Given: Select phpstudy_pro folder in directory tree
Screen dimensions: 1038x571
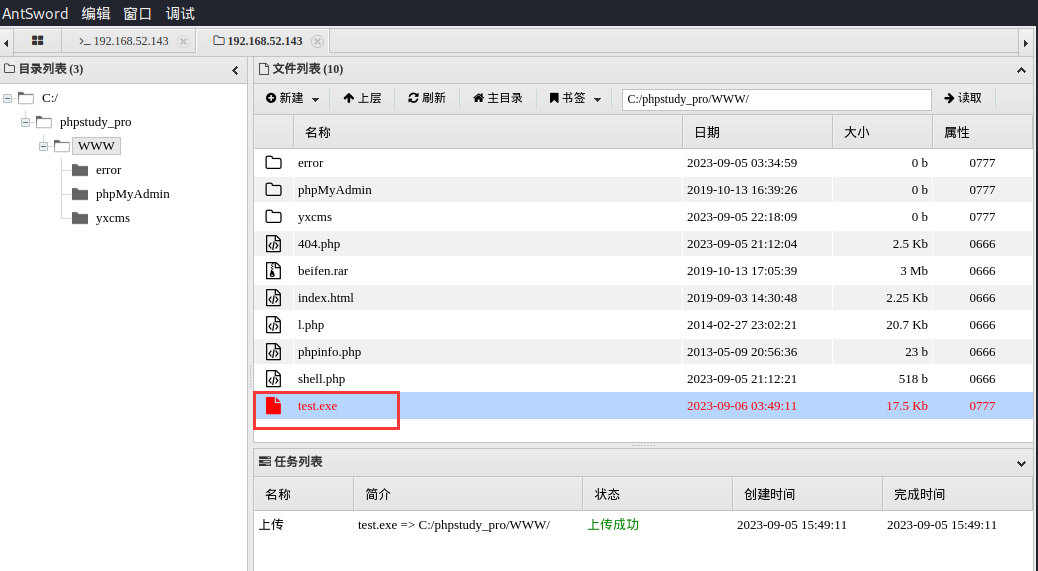Looking at the screenshot, I should tap(95, 122).
